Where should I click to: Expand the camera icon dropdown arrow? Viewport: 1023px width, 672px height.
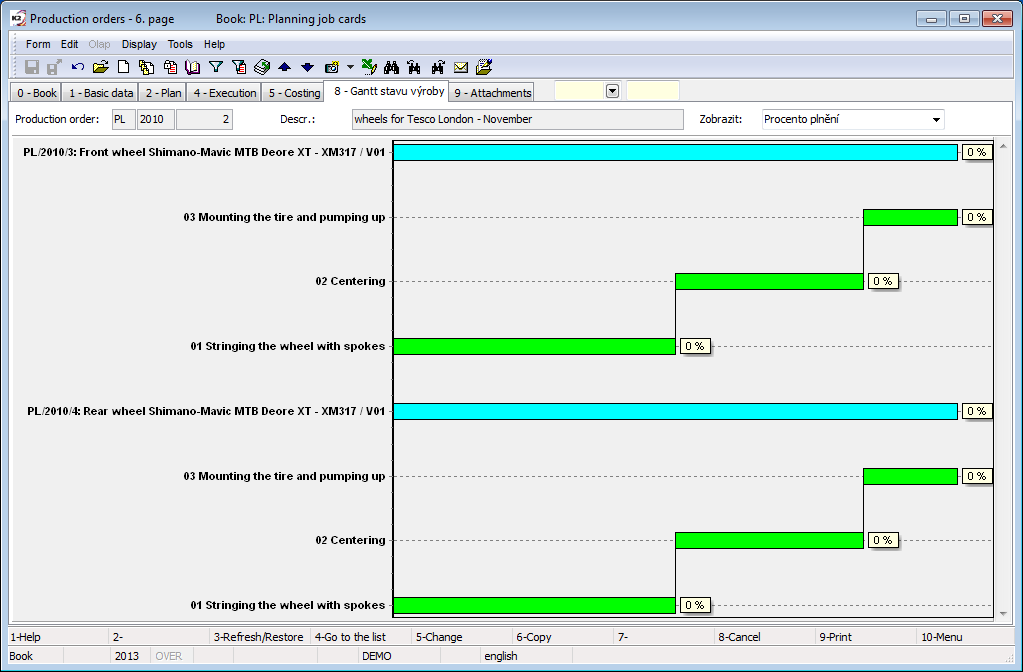[x=350, y=67]
